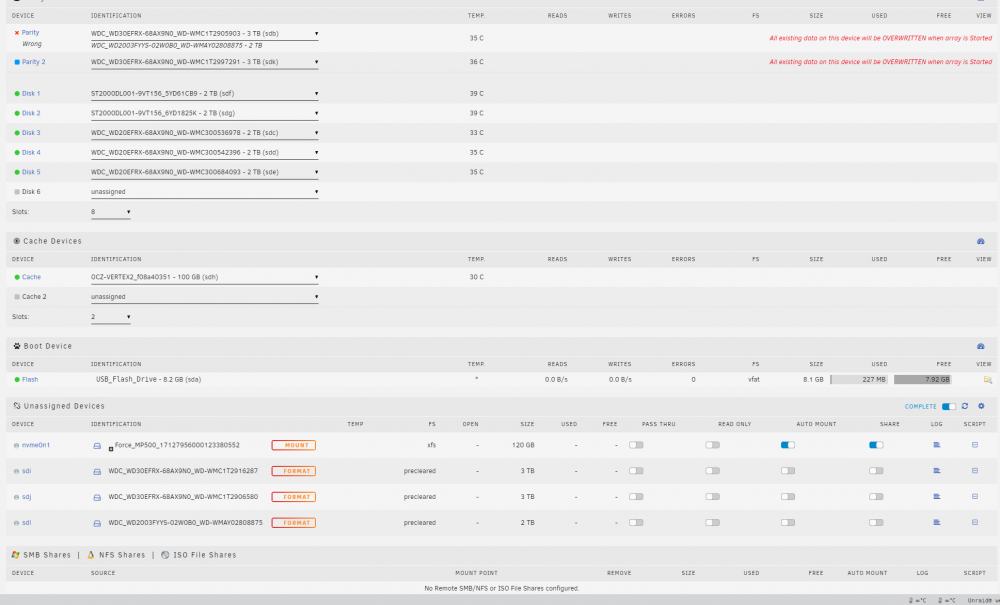
Task: Open the unassigned Cache 2 dropdown
Action: (x=204, y=297)
